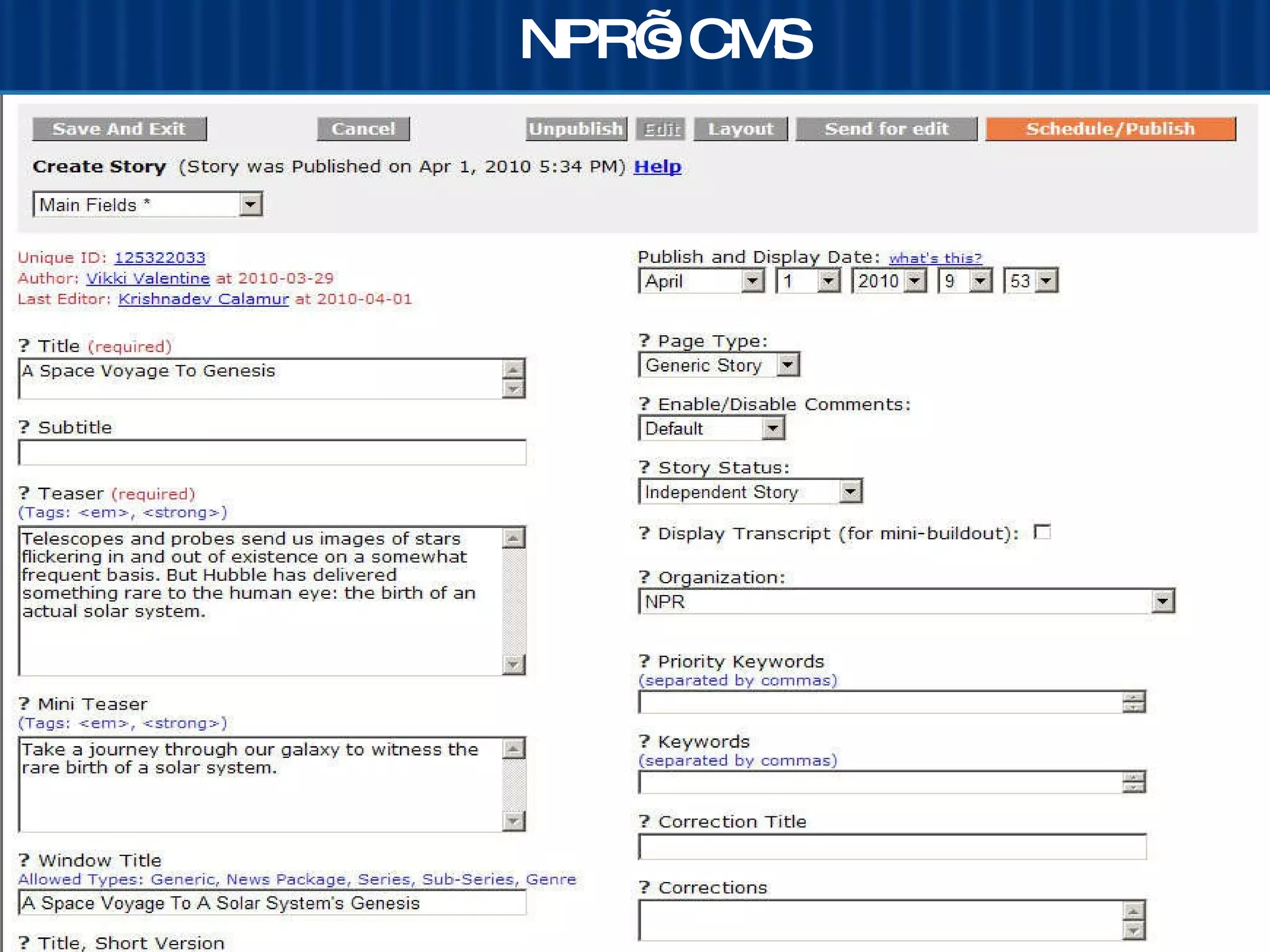Click the Teaser scrollbar down arrow
Viewport: 1270px width, 952px height.
point(513,664)
